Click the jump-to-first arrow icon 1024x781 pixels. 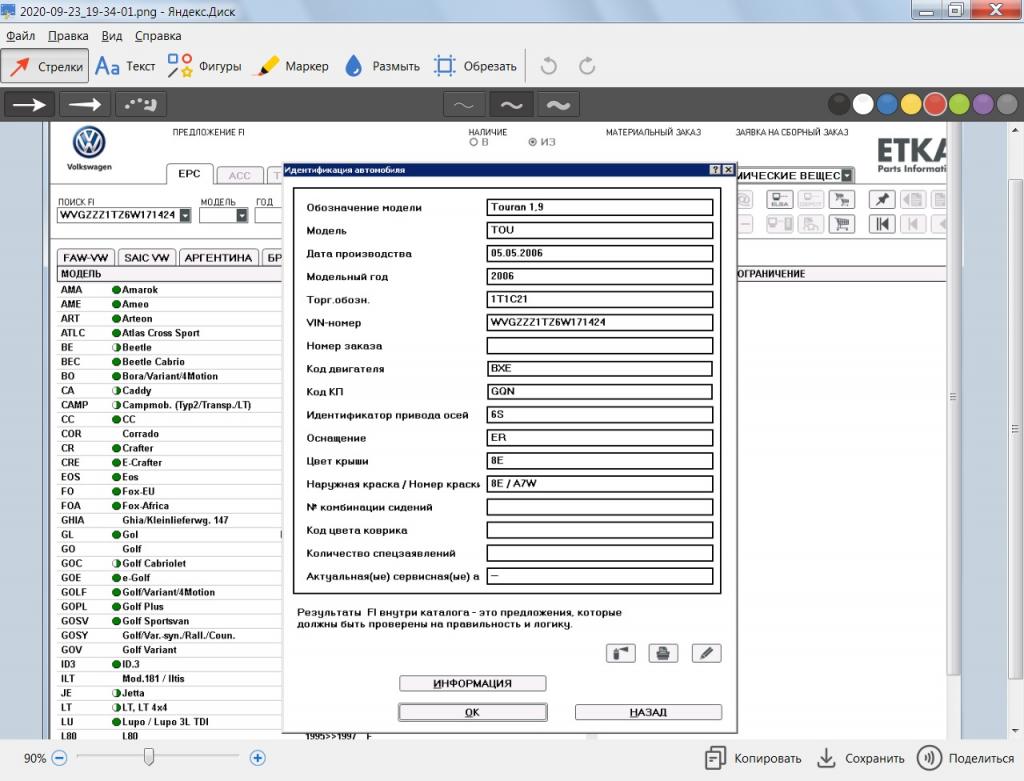point(882,224)
